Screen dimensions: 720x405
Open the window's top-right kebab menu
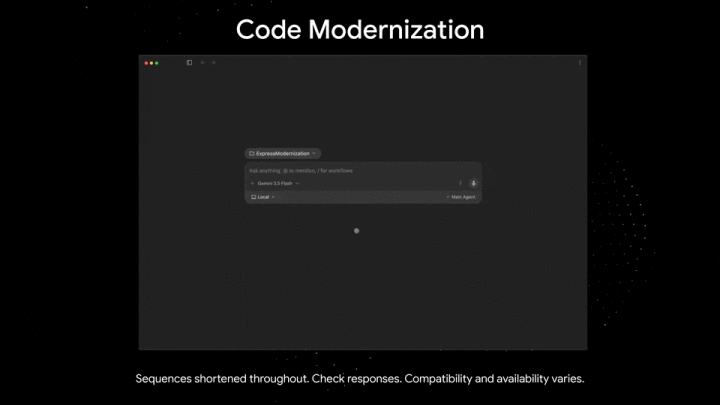coord(579,62)
